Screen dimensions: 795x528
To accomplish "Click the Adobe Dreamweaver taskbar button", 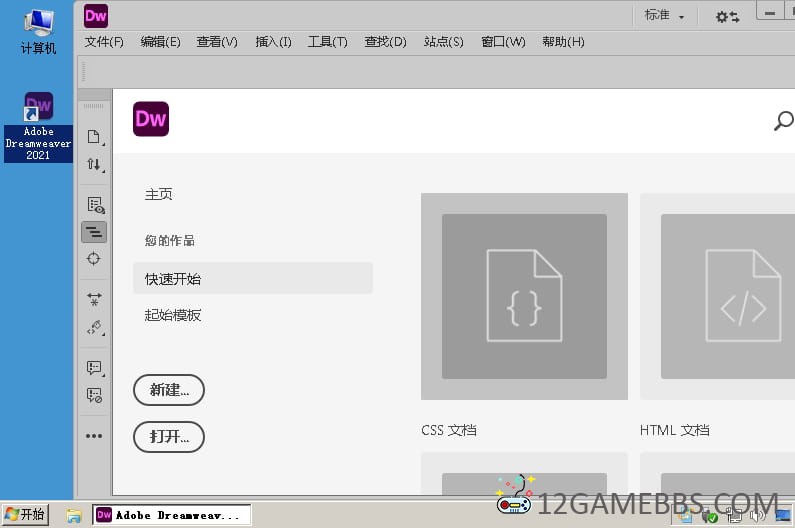I will point(172,515).
